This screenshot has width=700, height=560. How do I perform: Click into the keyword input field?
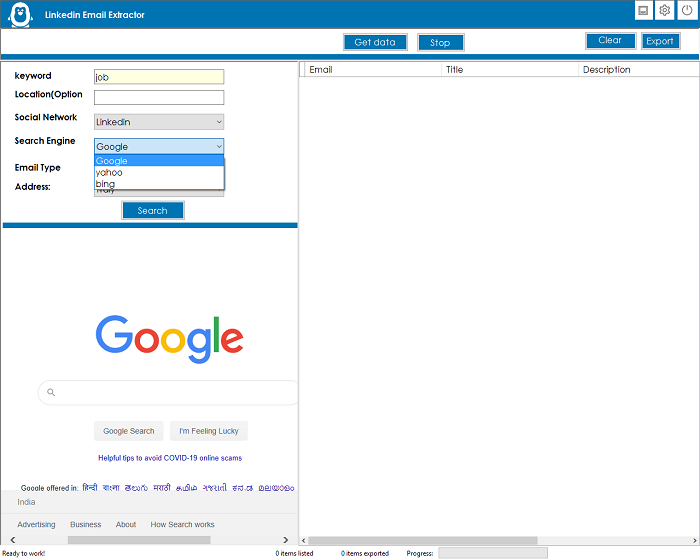(158, 77)
